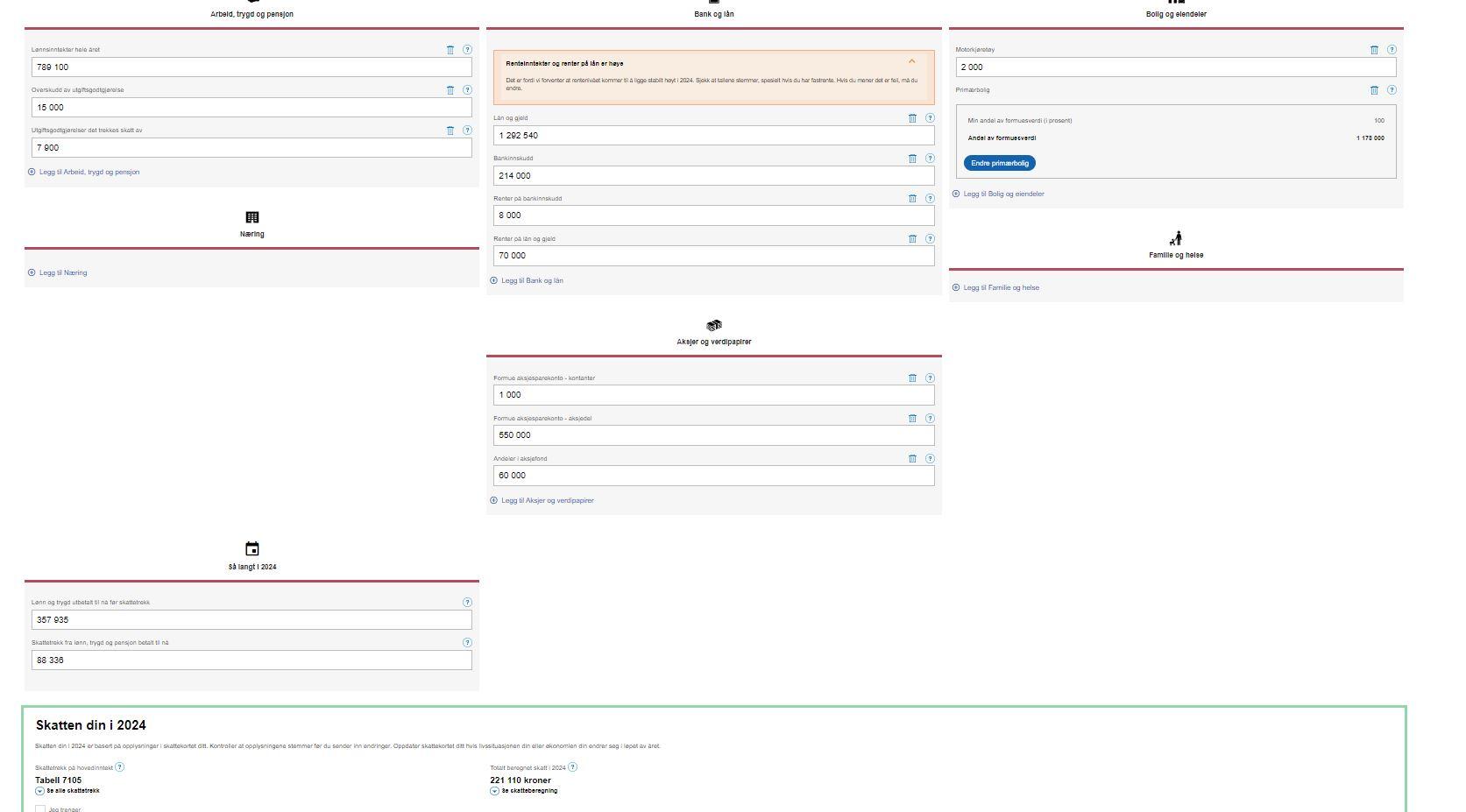Help for Renter på bankinnskudd
Image resolution: width=1466 pixels, height=812 pixels.
pos(930,199)
